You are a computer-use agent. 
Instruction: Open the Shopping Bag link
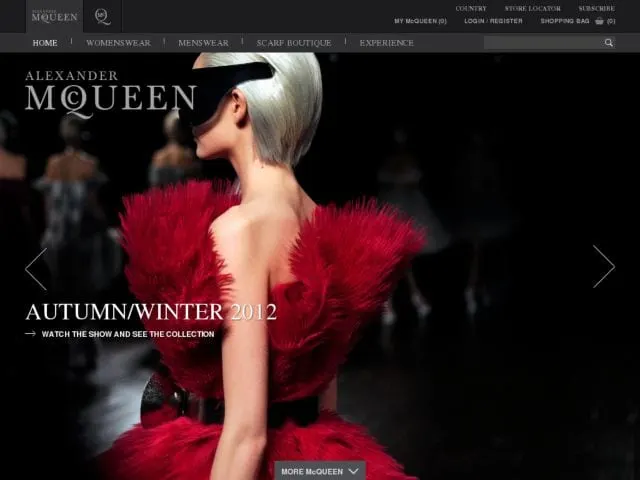[x=565, y=21]
